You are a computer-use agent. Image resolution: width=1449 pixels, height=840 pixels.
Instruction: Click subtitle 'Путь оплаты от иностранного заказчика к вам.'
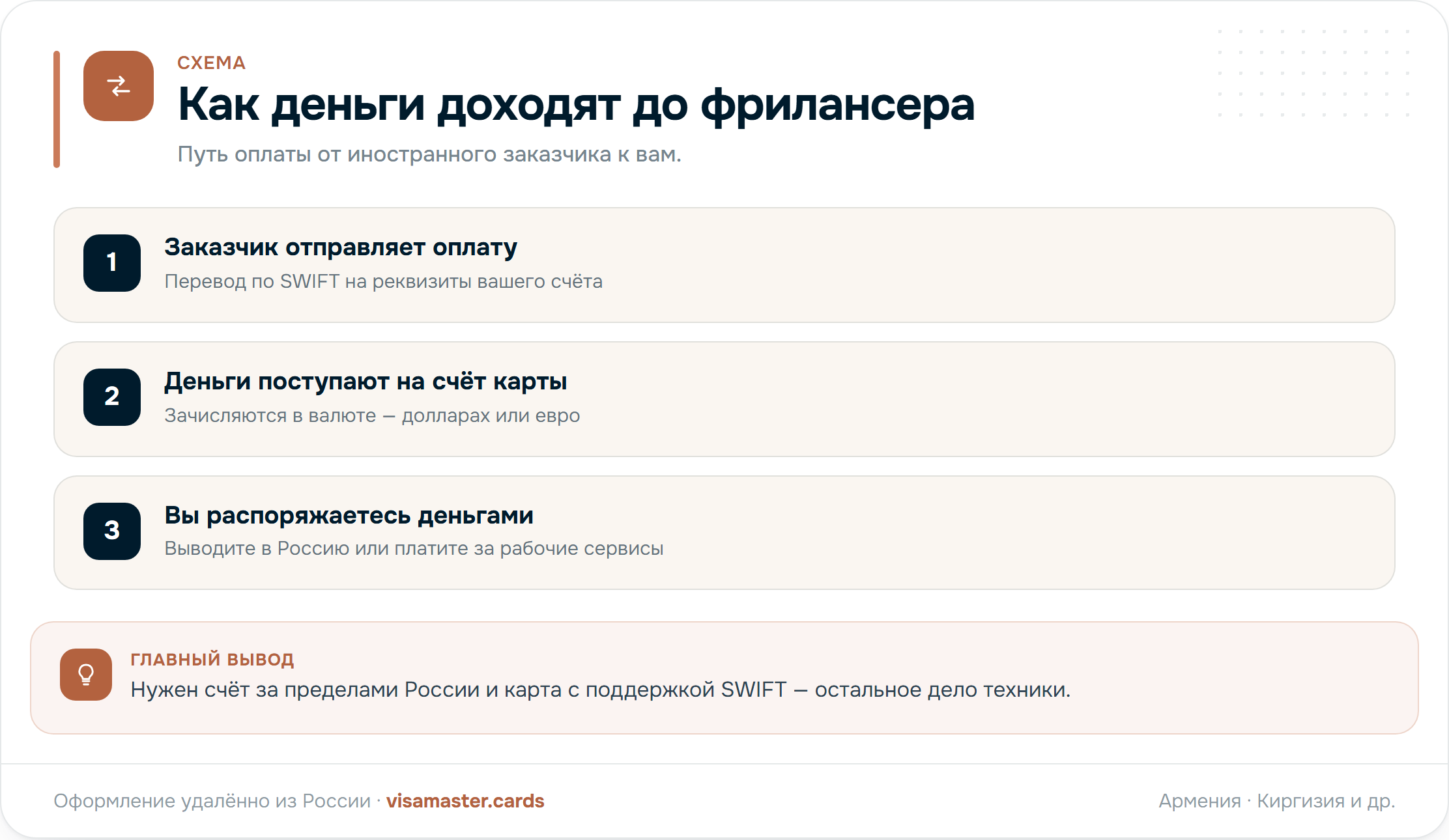point(429,155)
